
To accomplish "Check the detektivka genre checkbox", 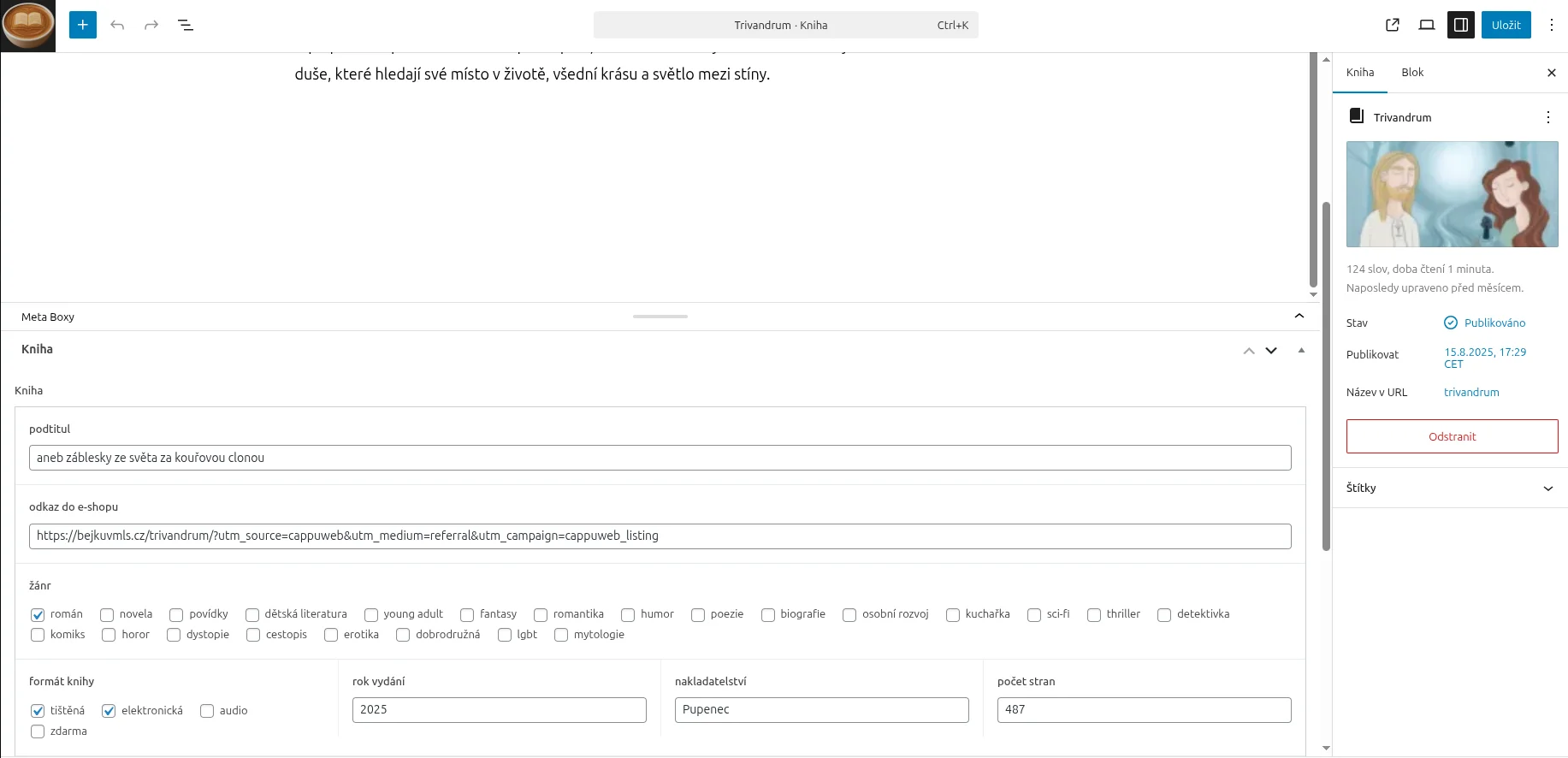I will pos(1164,614).
